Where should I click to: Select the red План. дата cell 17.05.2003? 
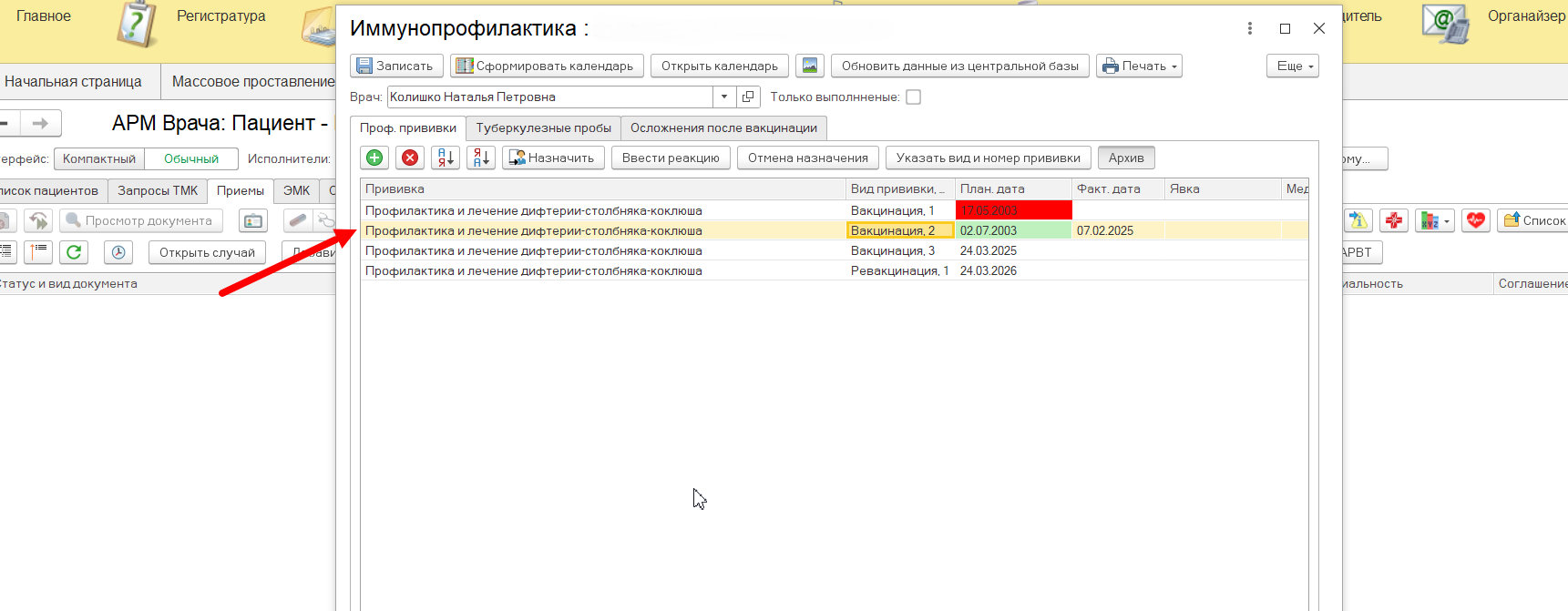coord(1013,210)
